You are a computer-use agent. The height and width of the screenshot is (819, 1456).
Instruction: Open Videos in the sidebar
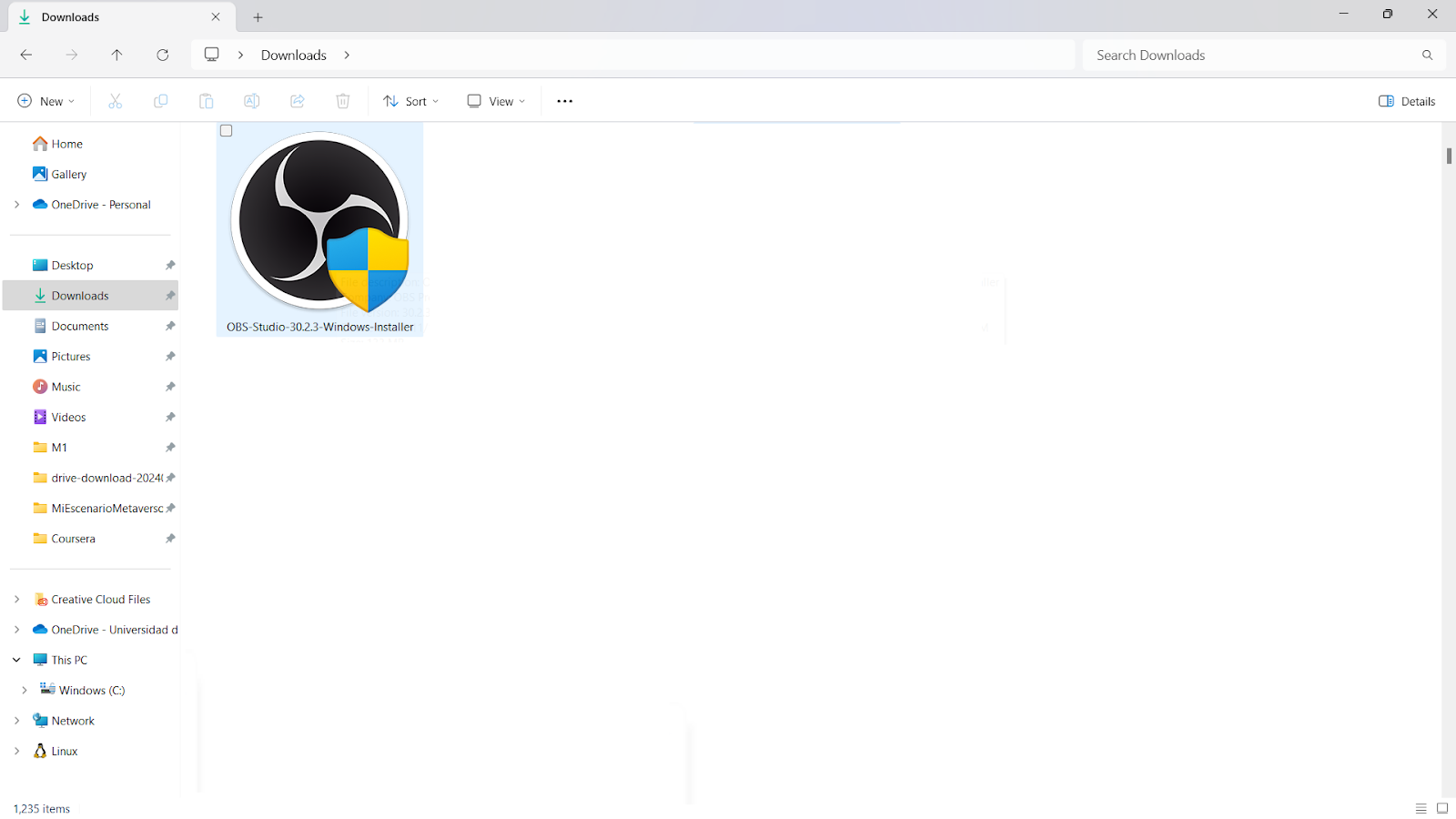click(x=69, y=418)
